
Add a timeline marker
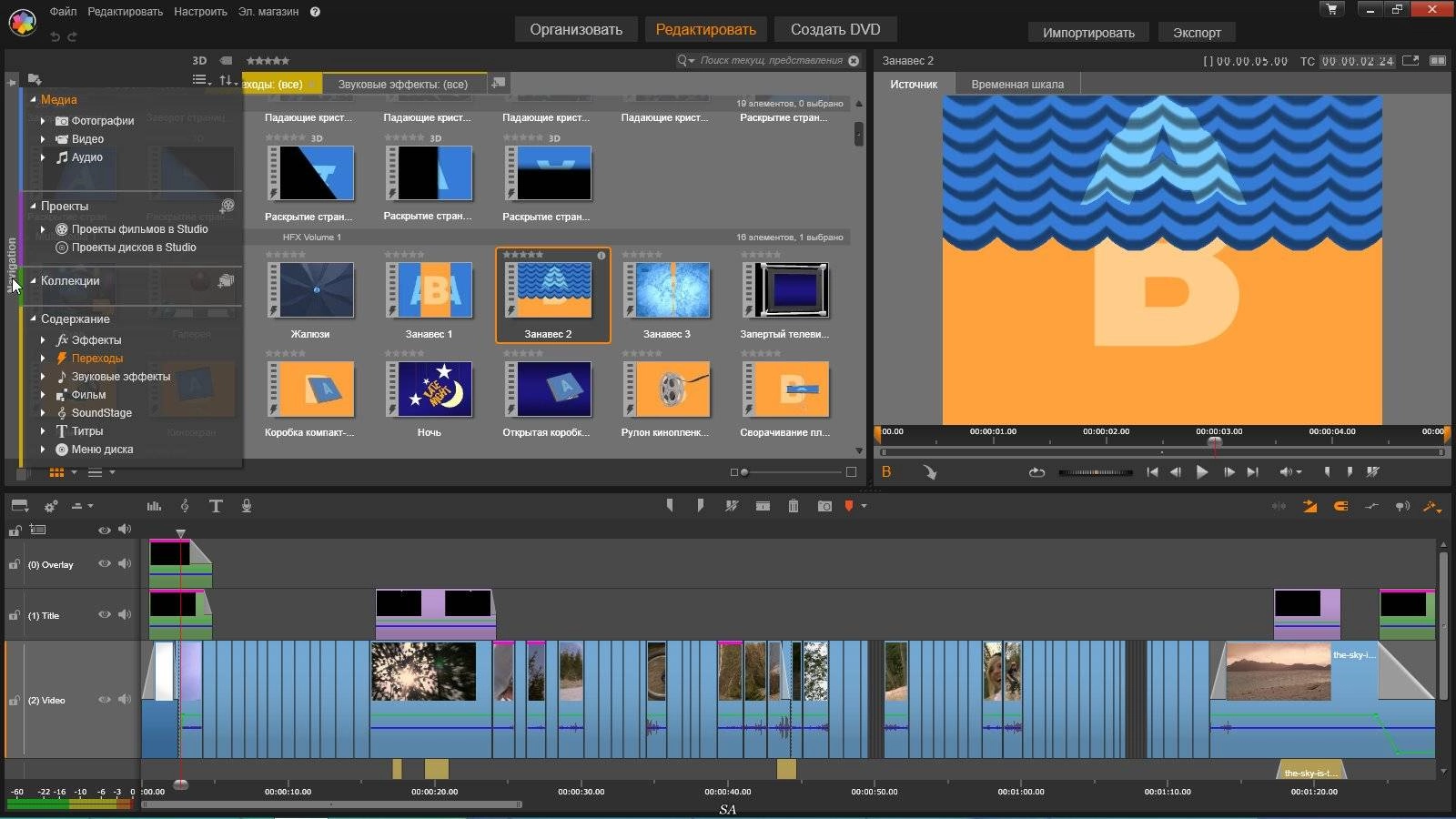pos(849,506)
